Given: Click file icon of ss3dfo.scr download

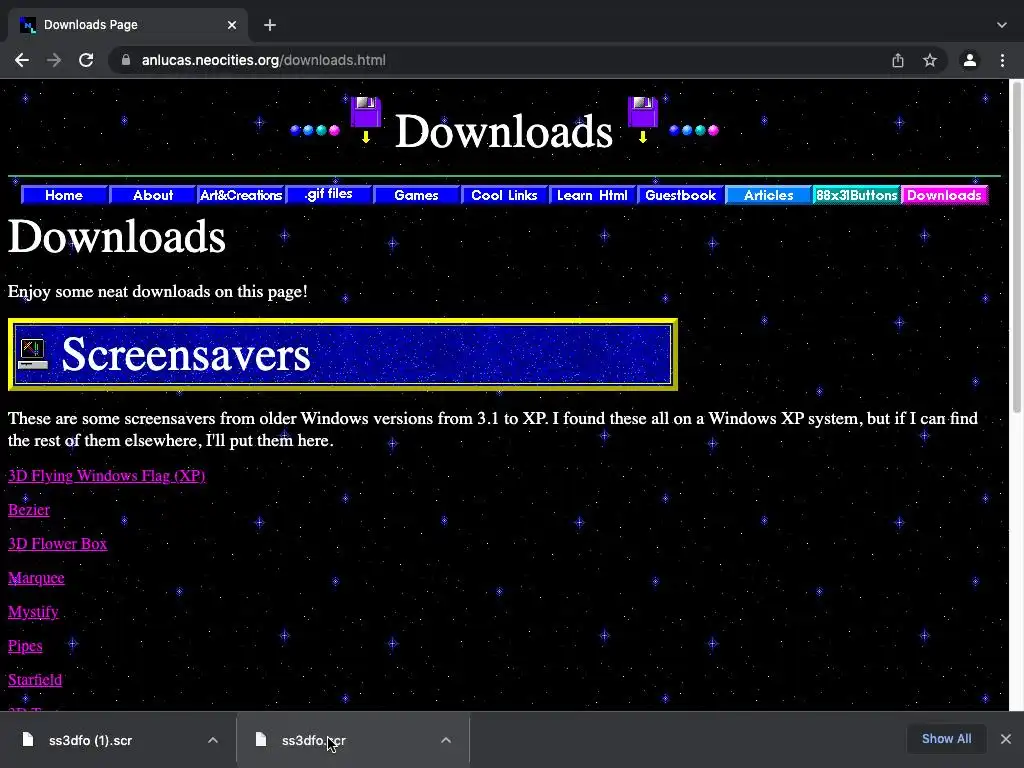Looking at the screenshot, I should pos(261,739).
